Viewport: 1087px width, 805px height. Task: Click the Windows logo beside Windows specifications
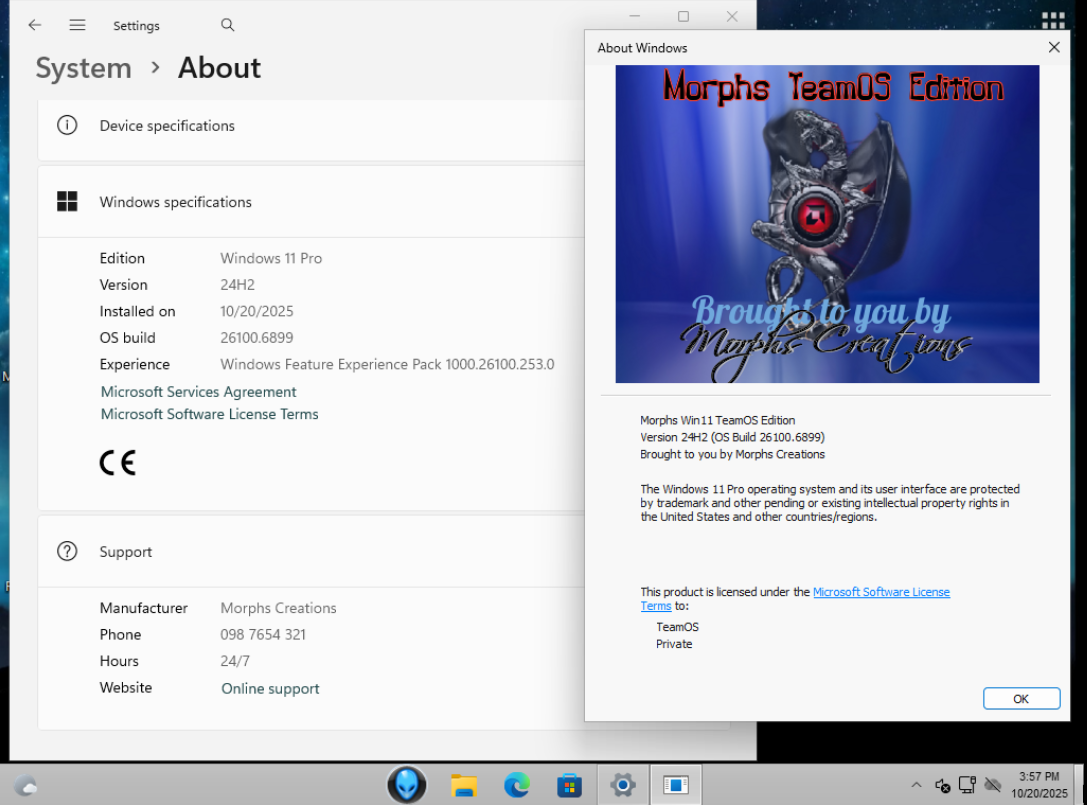tap(67, 202)
